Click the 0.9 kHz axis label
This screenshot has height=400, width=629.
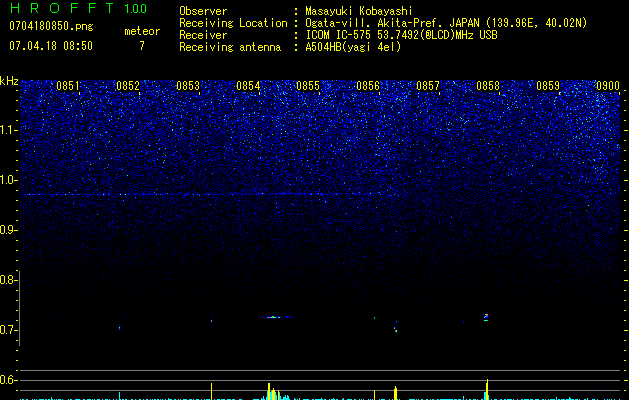click(8, 230)
